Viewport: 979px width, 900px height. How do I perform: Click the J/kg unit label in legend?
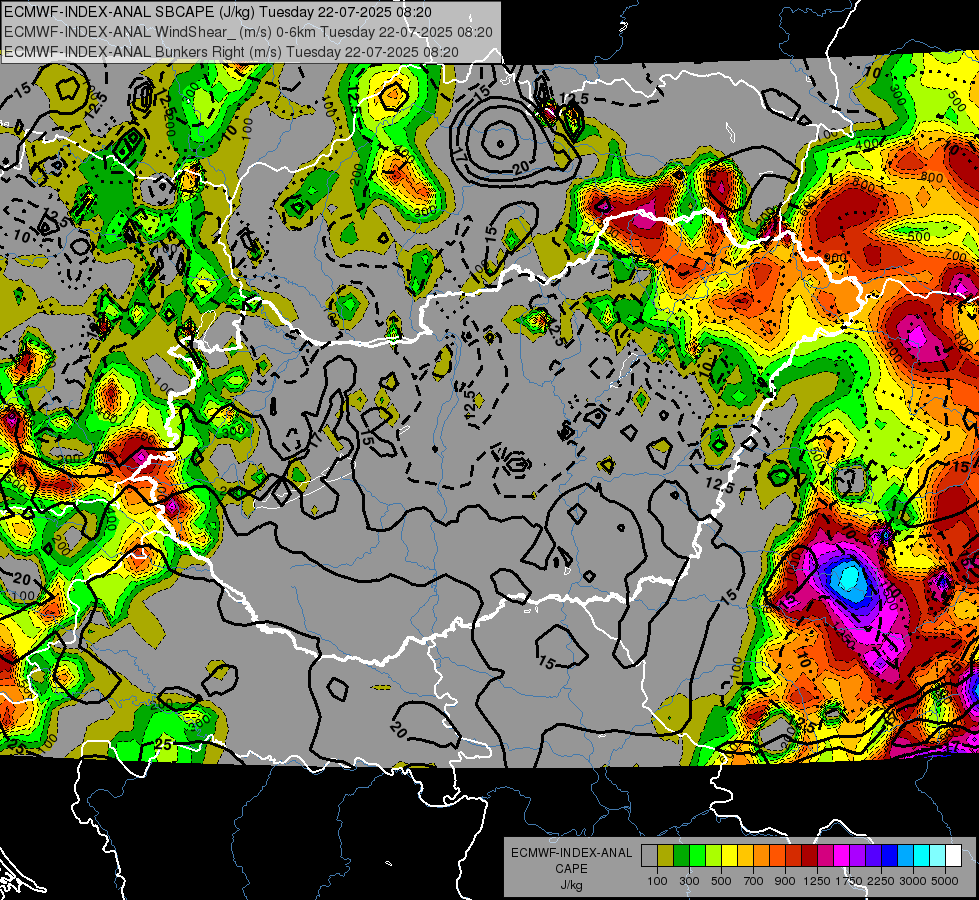click(x=571, y=885)
